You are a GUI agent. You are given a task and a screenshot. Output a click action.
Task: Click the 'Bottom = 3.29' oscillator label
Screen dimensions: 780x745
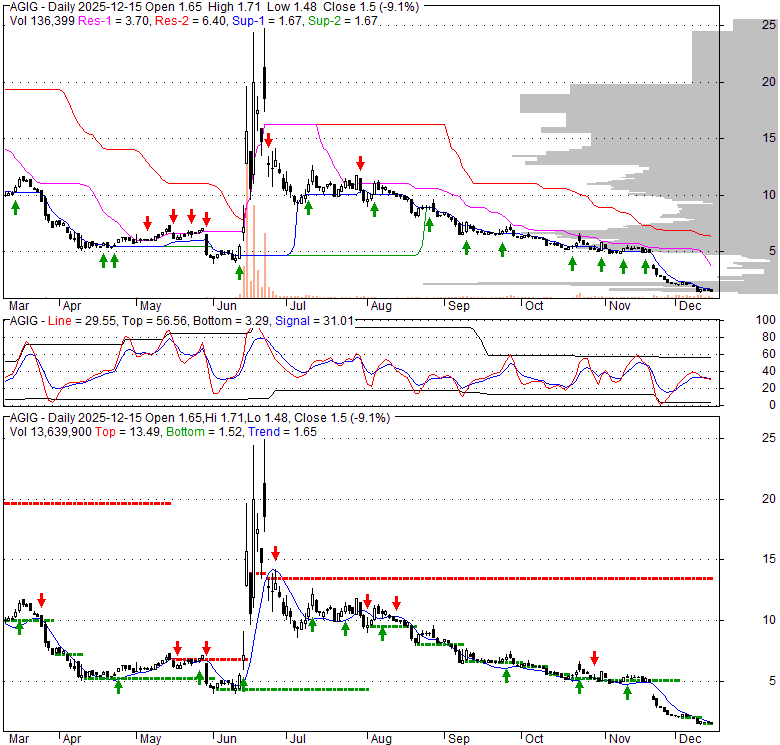coord(231,321)
